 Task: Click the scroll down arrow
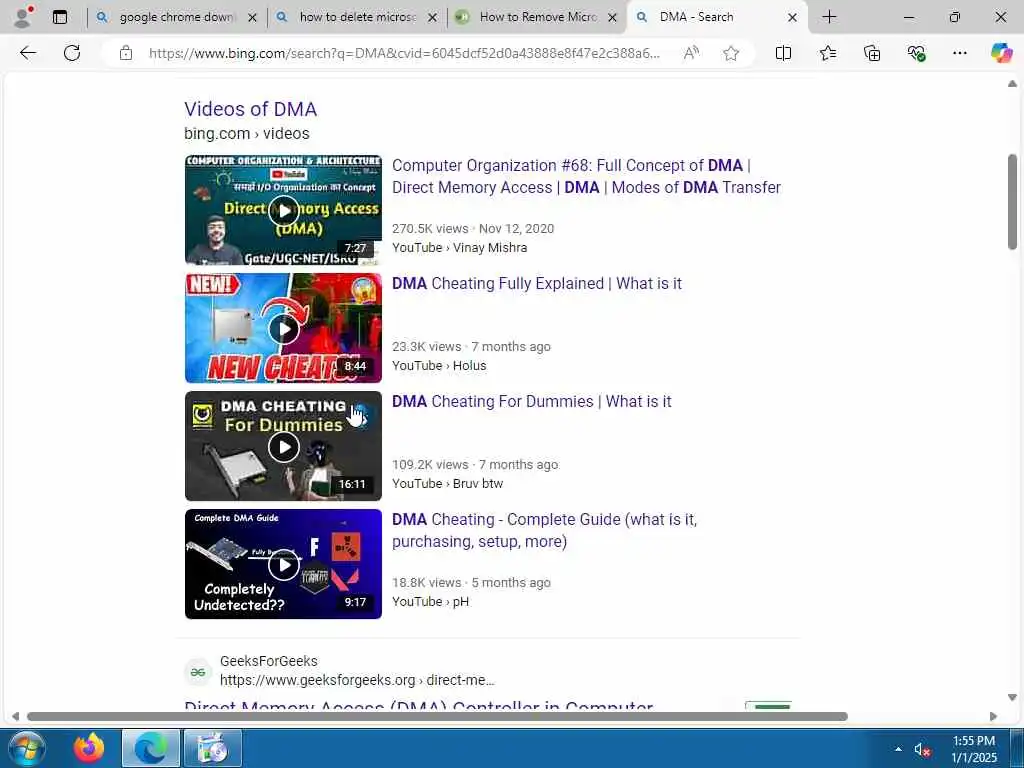[1012, 697]
